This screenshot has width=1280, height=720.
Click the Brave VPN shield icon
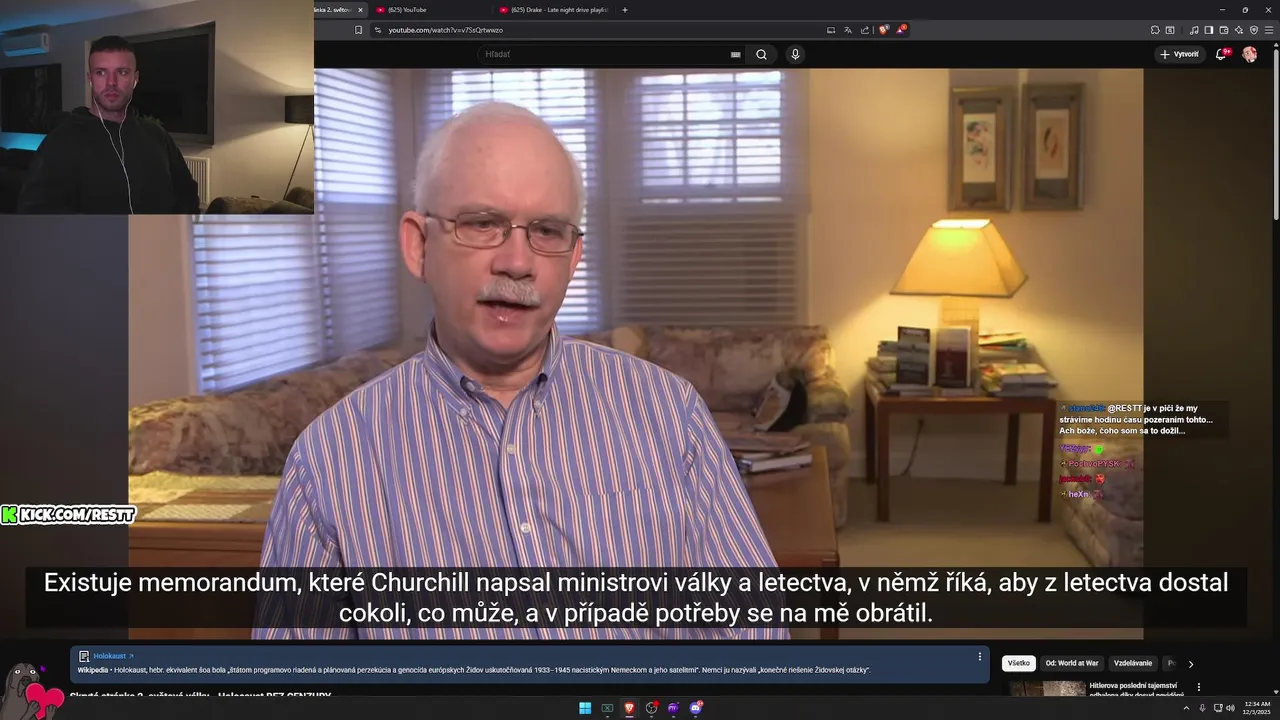pyautogui.click(x=1254, y=30)
